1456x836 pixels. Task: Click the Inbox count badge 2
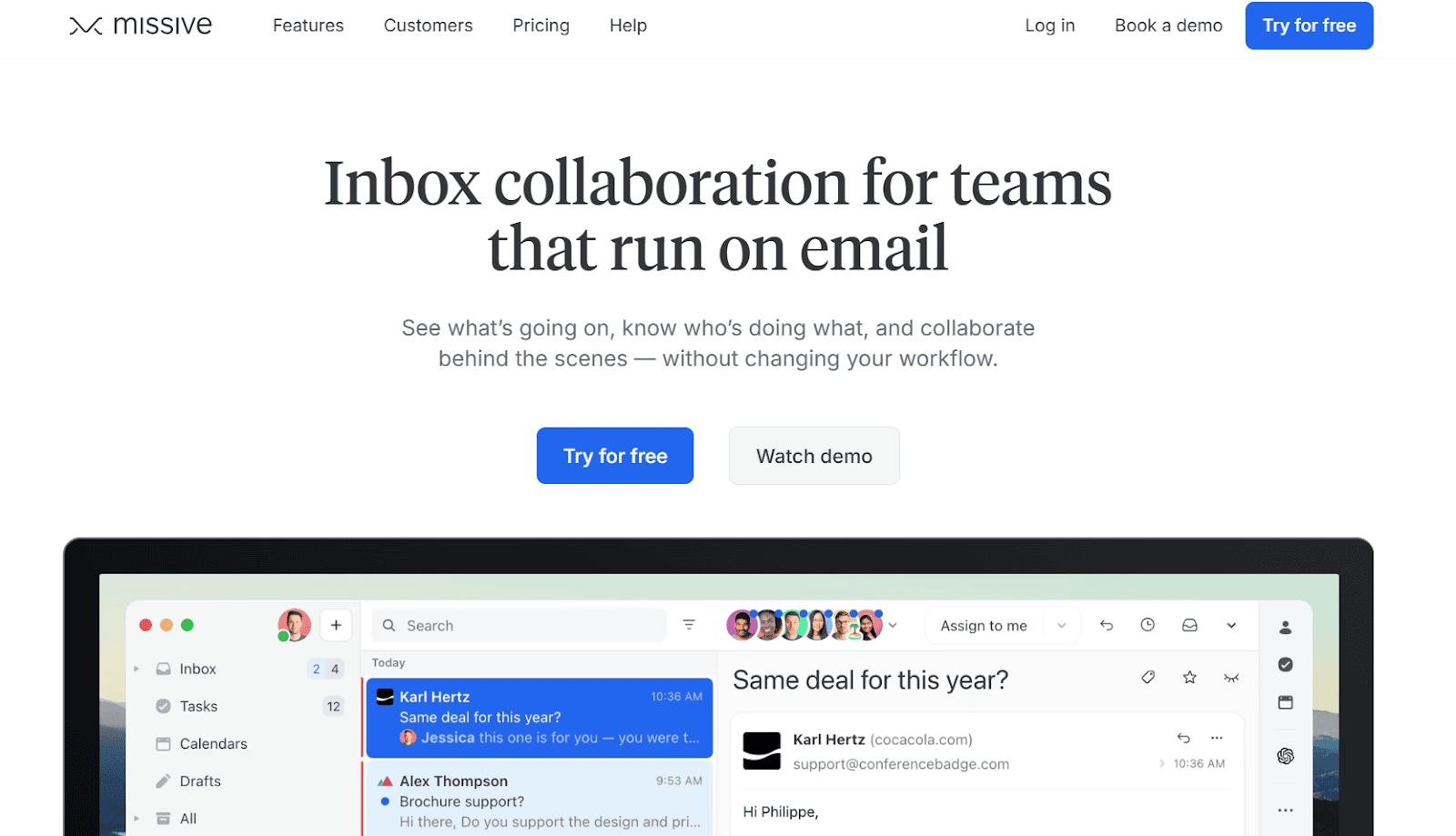[316, 669]
